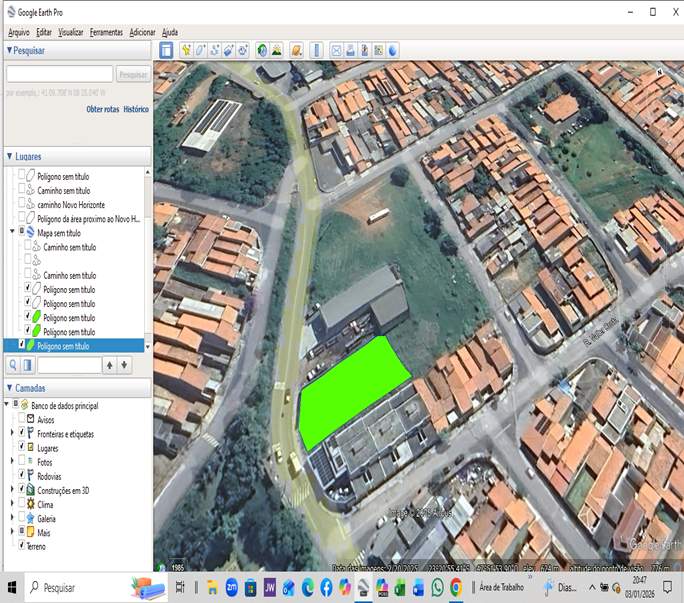Collapse 'Banco de dados principal' tree node
Screen dimensions: 684x603
point(7,404)
